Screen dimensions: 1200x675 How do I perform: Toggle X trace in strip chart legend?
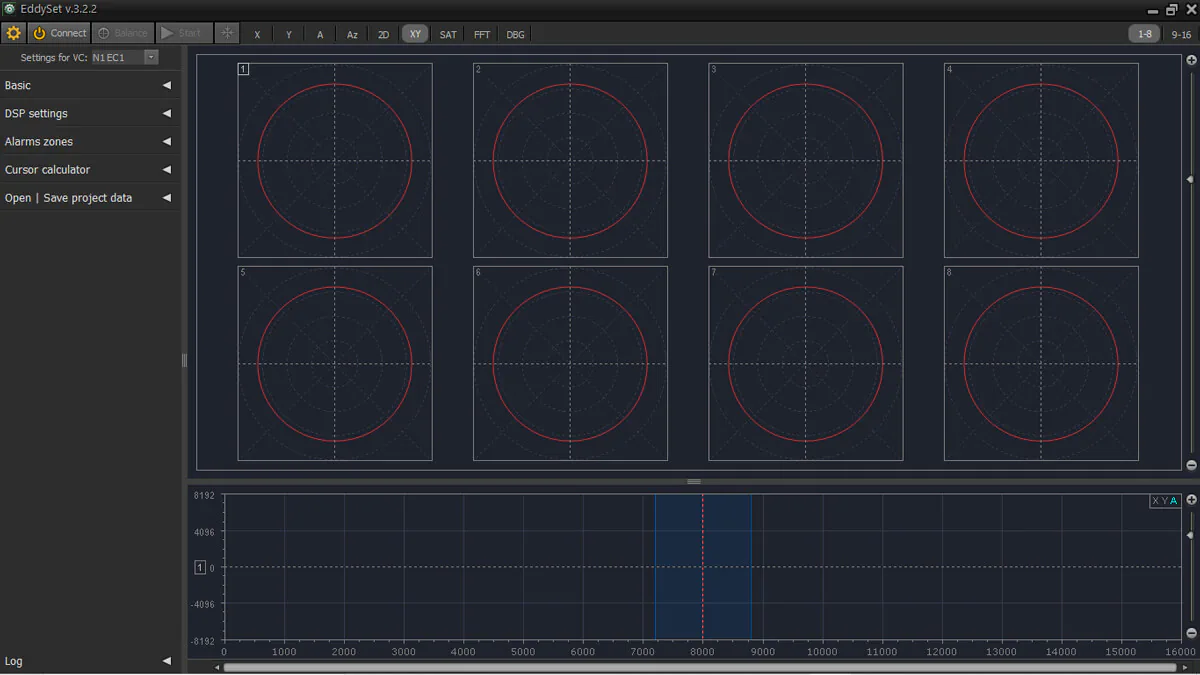(x=1155, y=501)
